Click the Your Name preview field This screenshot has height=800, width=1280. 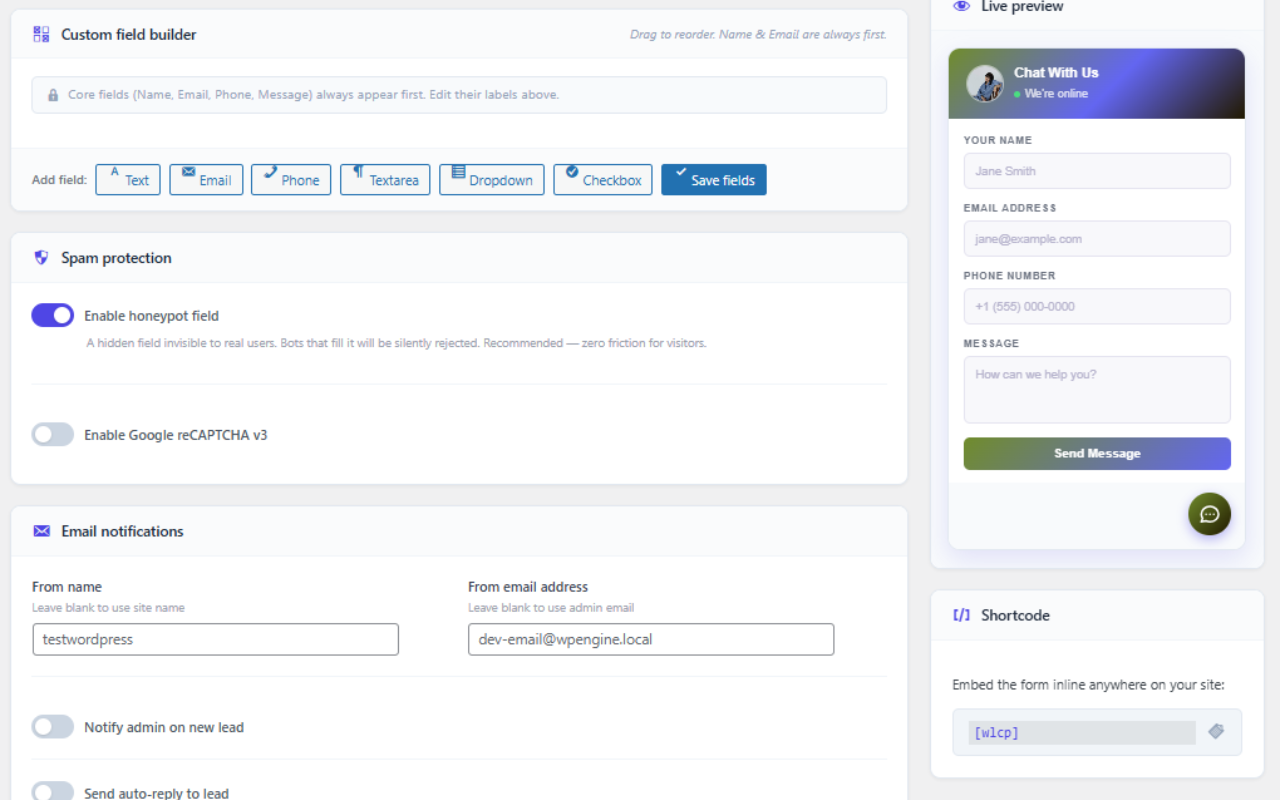(1097, 171)
